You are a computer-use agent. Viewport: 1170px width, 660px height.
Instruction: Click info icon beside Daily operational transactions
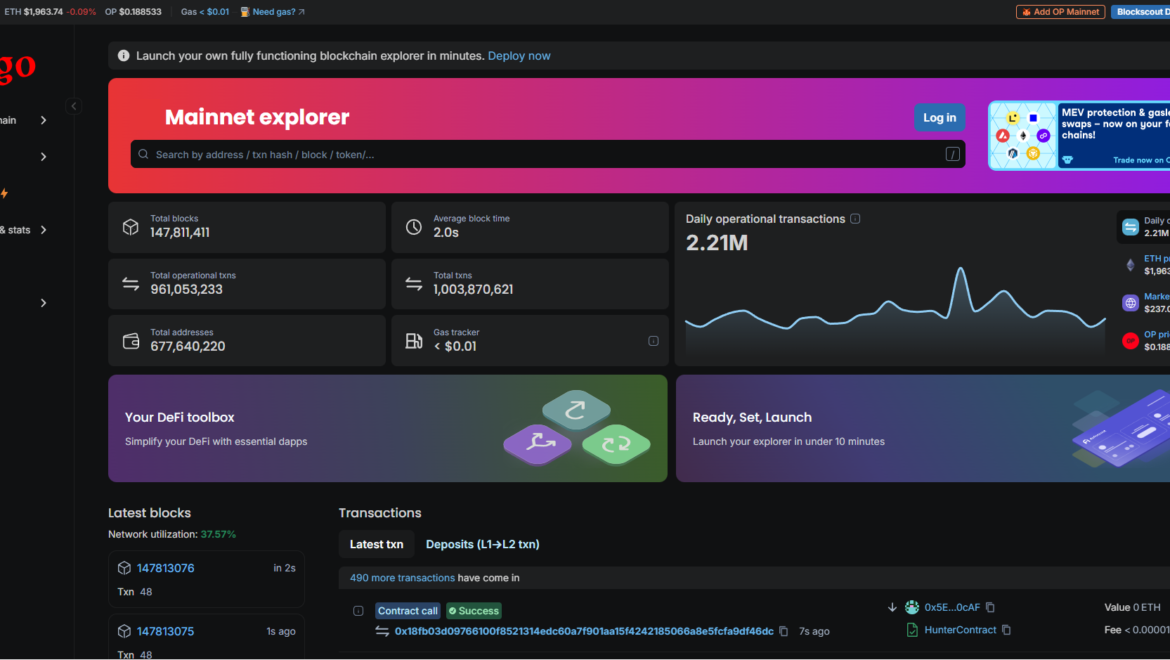[855, 219]
